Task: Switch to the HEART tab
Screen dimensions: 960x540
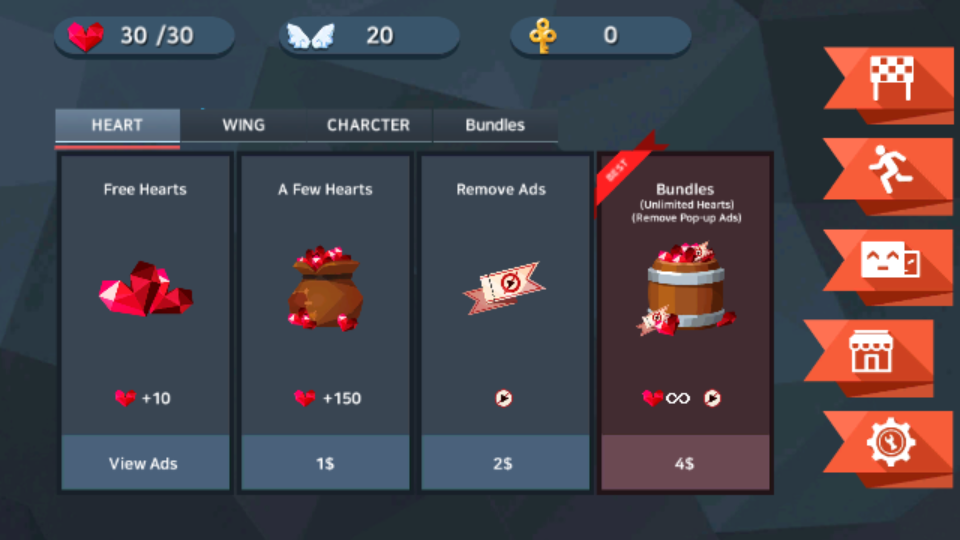Action: point(118,127)
